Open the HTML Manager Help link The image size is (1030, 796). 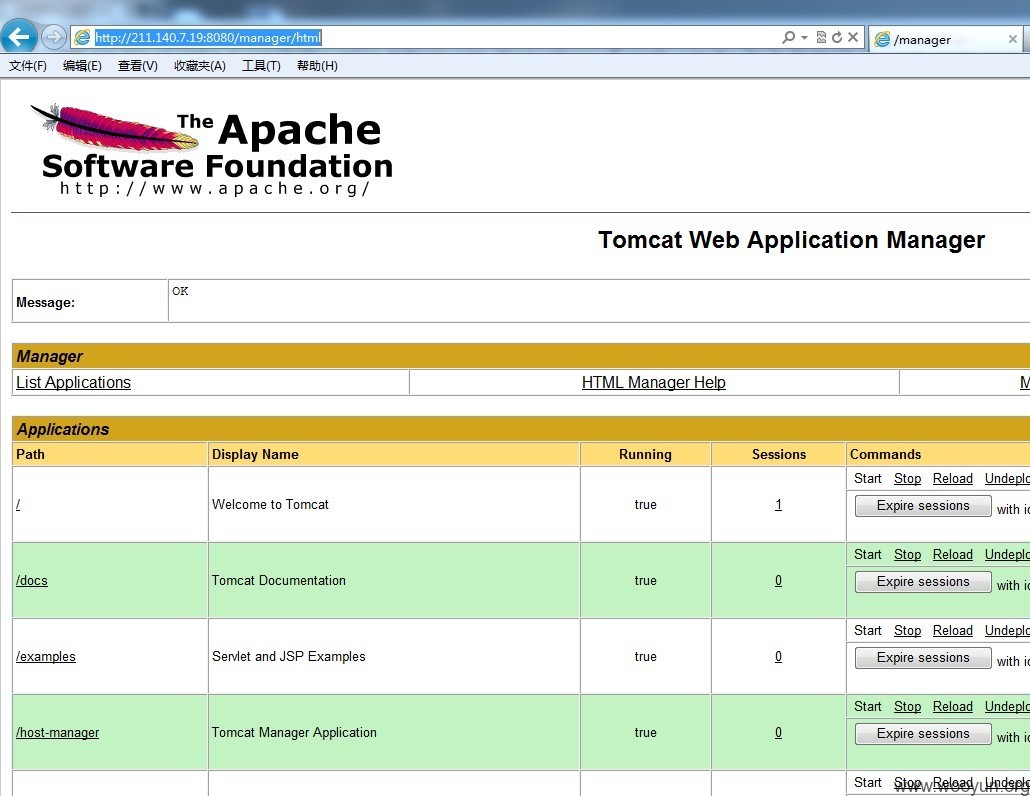tap(654, 382)
